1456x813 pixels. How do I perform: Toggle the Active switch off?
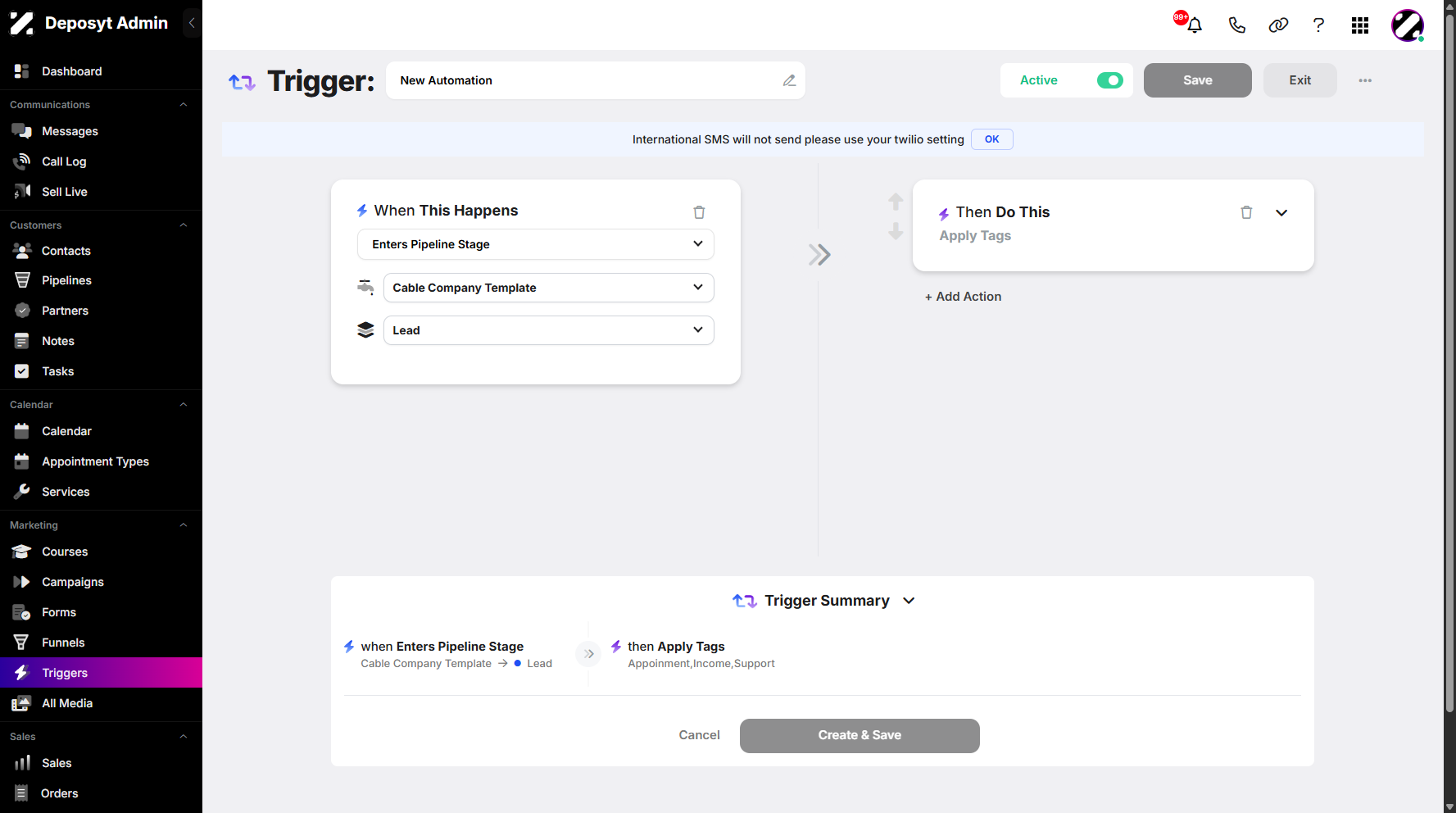pyautogui.click(x=1109, y=80)
